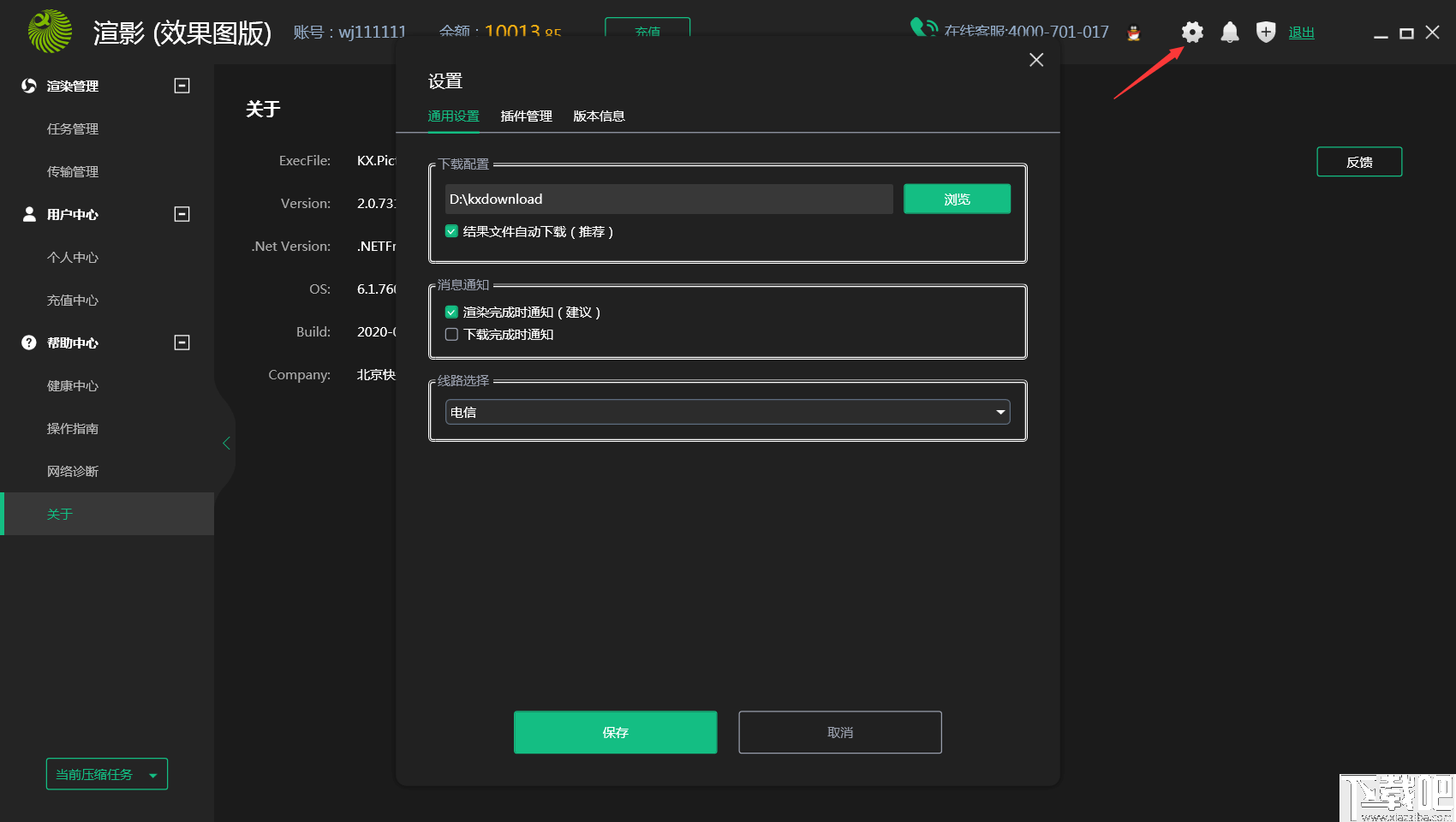The image size is (1456, 822).
Task: Click the 退出 logout link
Action: [1301, 33]
